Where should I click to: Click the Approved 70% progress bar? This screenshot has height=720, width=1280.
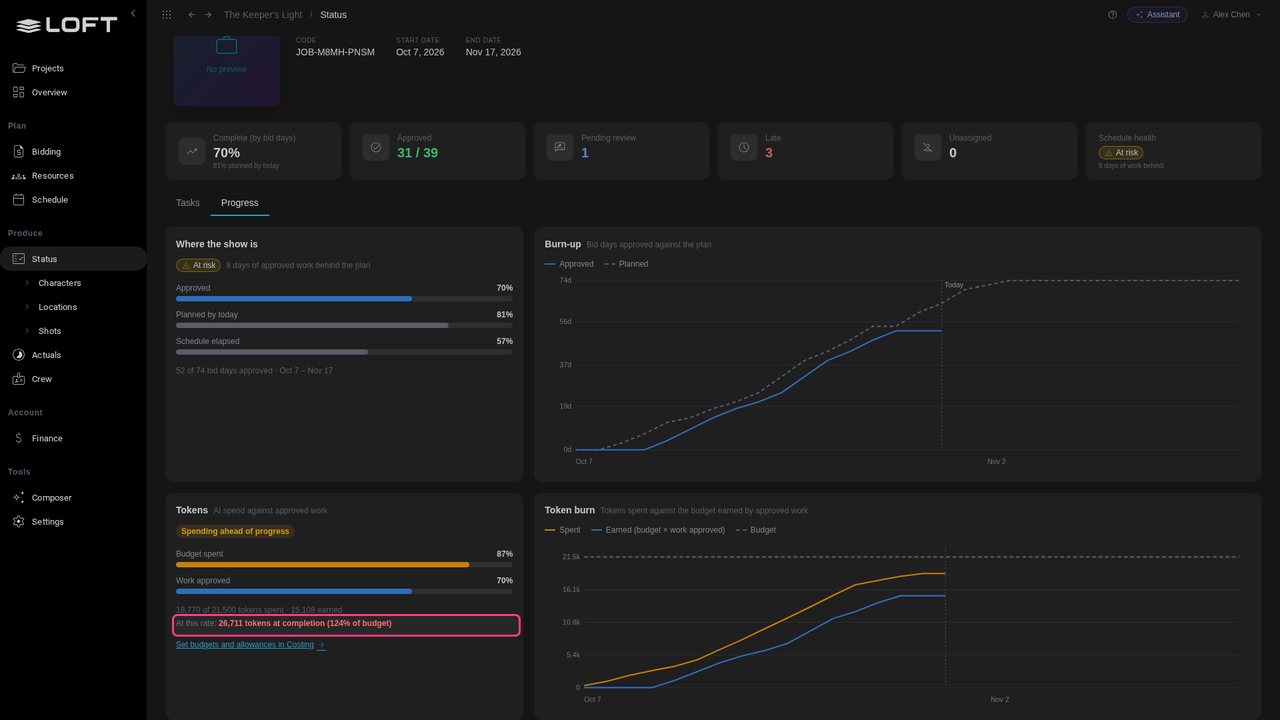[344, 299]
